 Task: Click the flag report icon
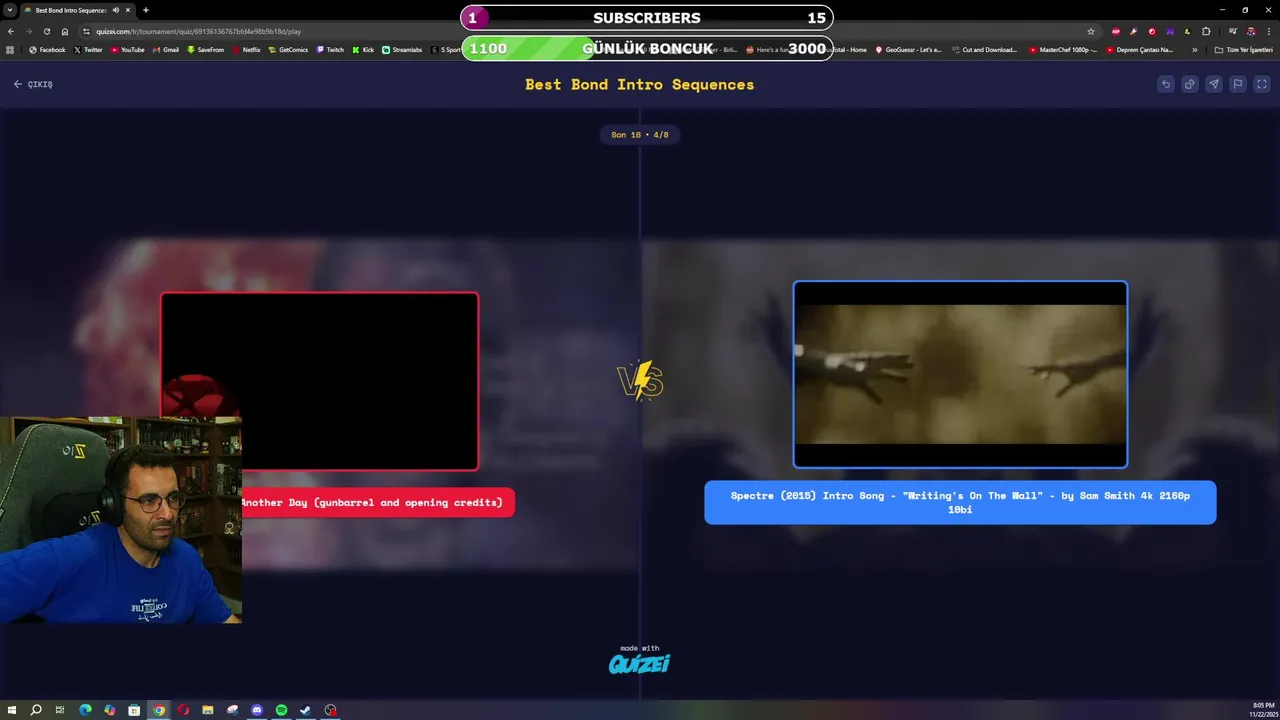1238,84
